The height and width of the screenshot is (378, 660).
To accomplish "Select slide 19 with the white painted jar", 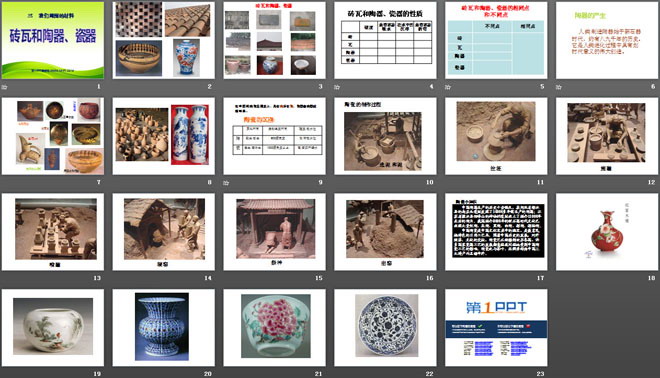I will (x=53, y=327).
